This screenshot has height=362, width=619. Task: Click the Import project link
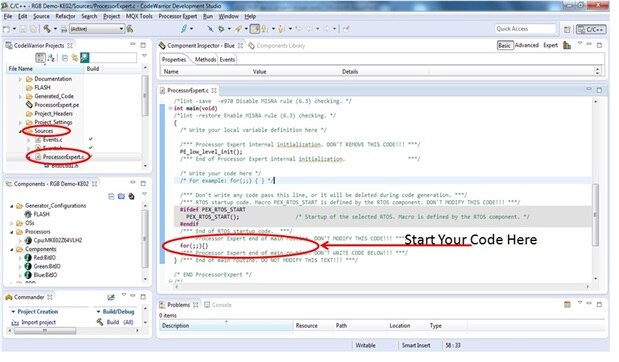tap(34, 323)
